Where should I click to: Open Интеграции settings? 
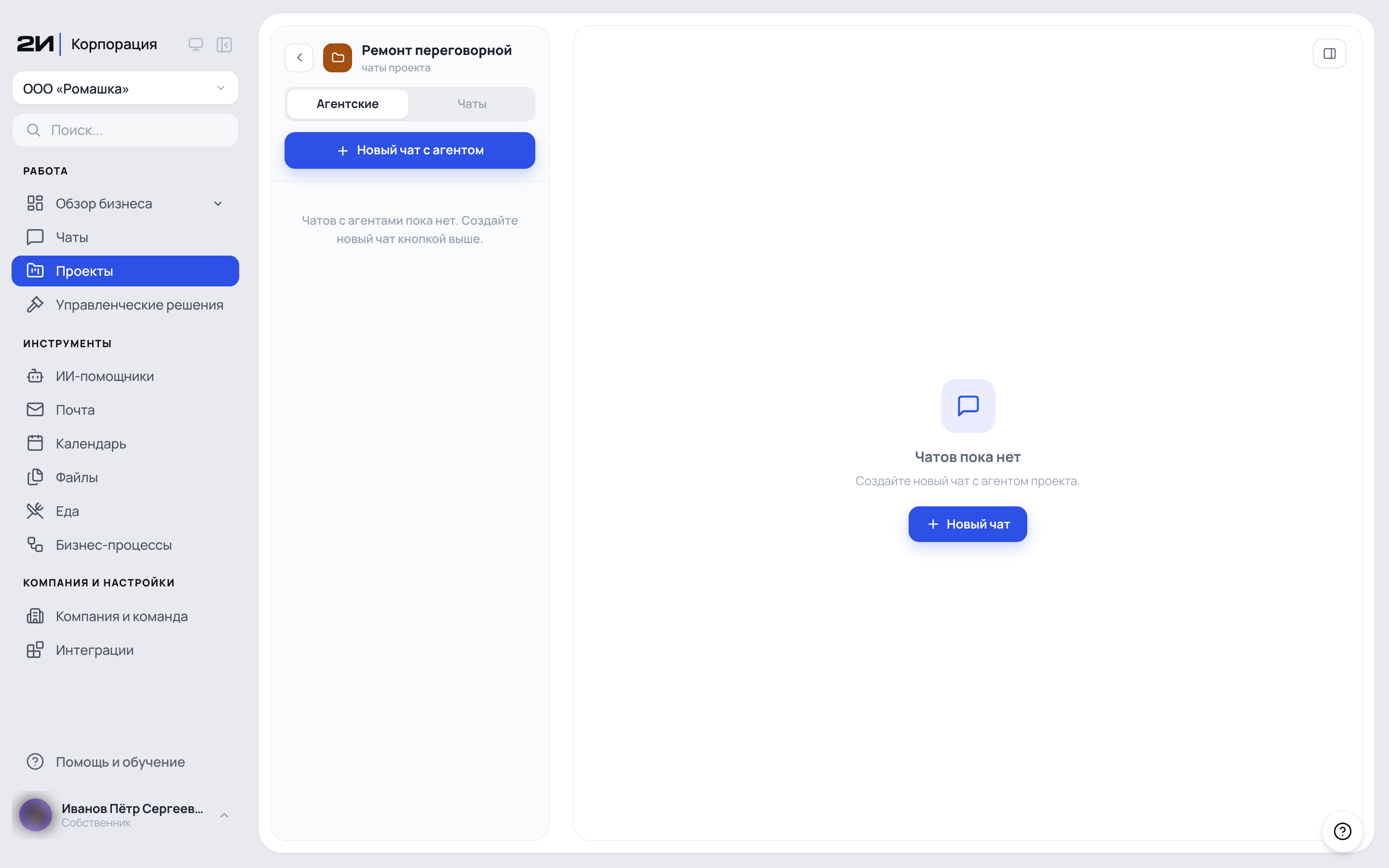point(125,650)
